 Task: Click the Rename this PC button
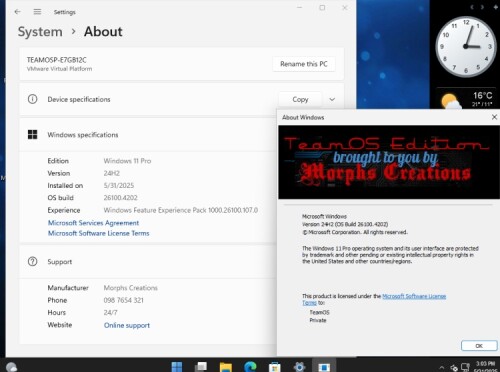pos(304,64)
